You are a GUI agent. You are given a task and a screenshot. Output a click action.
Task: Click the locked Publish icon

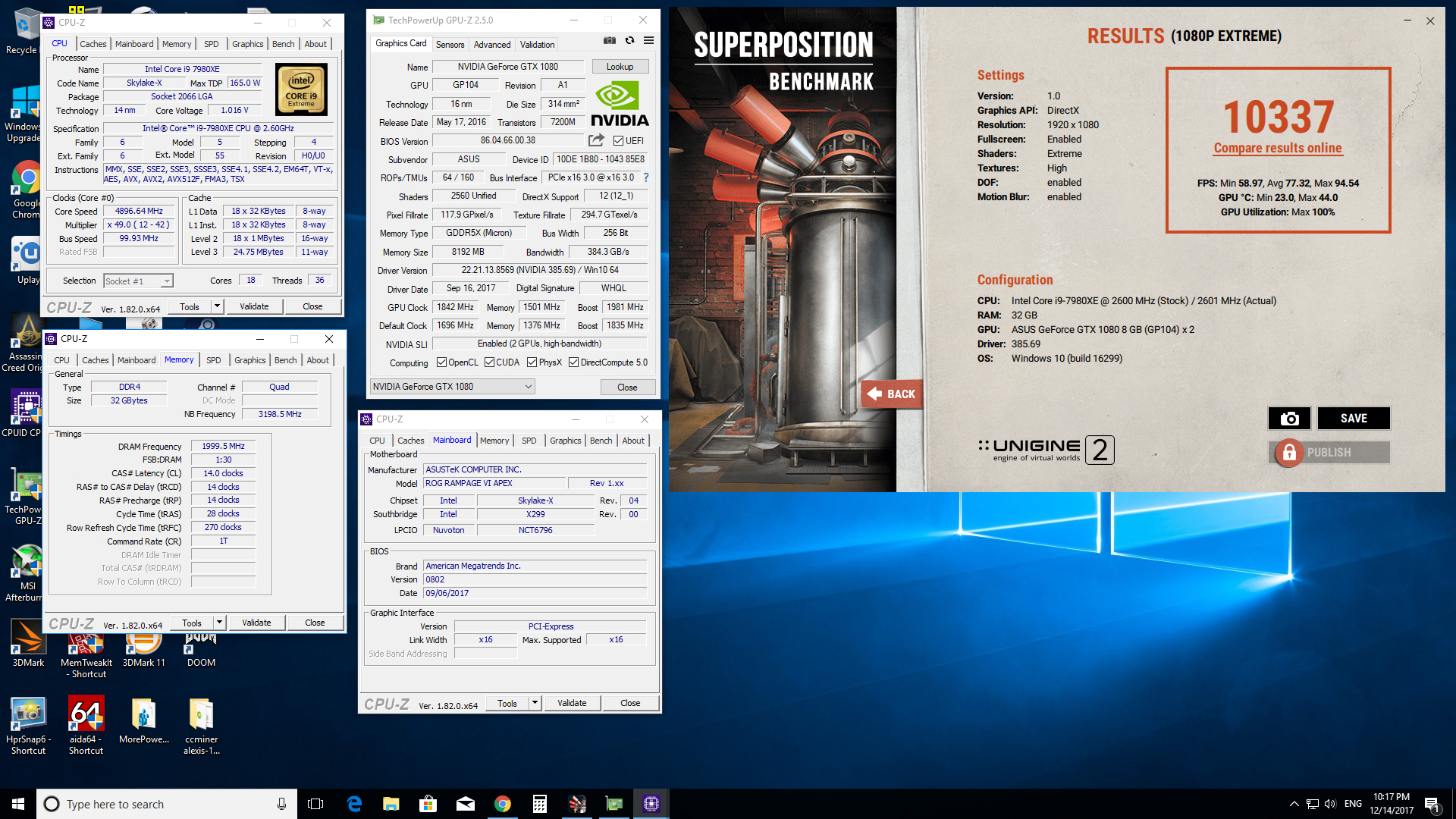[x=1289, y=453]
